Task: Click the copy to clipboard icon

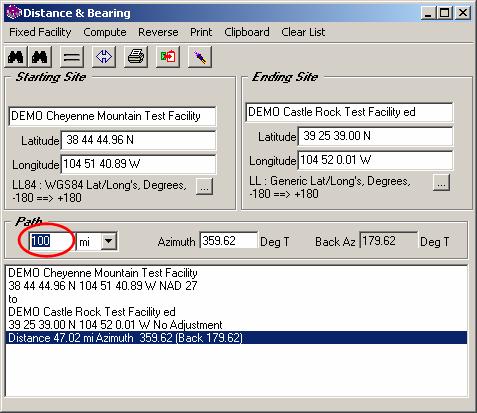Action: (168, 57)
